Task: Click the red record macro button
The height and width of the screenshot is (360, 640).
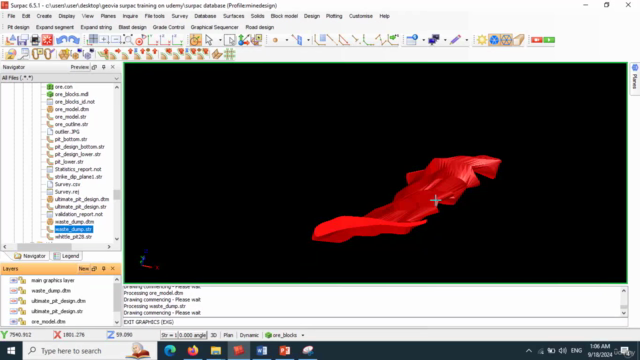Action: pos(536,40)
